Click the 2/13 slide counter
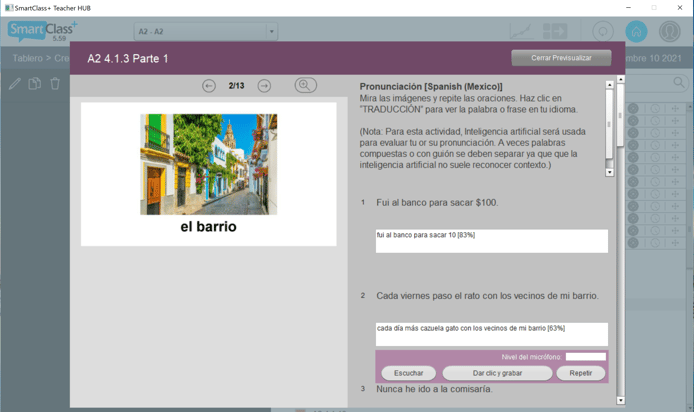The height and width of the screenshot is (412, 694). (x=236, y=85)
